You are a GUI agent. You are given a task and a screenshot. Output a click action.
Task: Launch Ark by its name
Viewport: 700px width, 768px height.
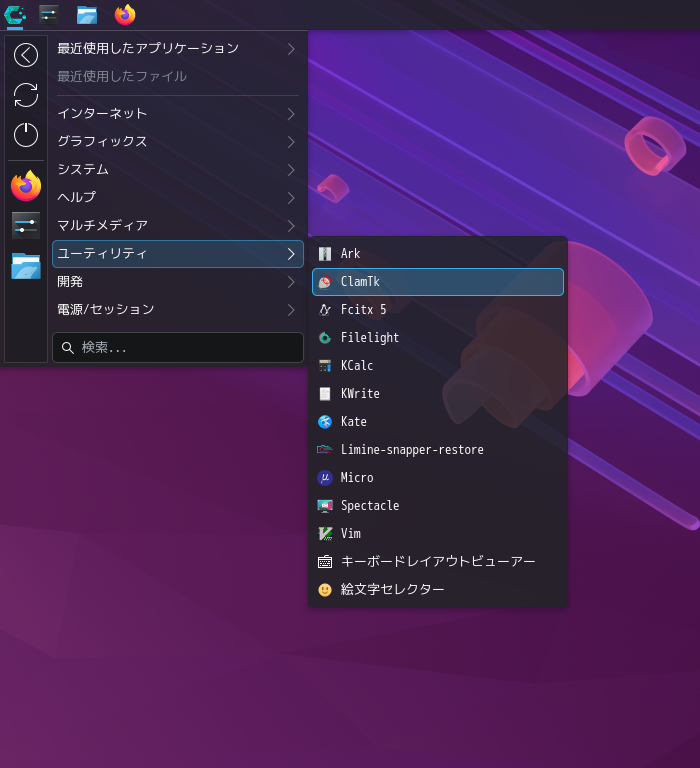(x=350, y=254)
